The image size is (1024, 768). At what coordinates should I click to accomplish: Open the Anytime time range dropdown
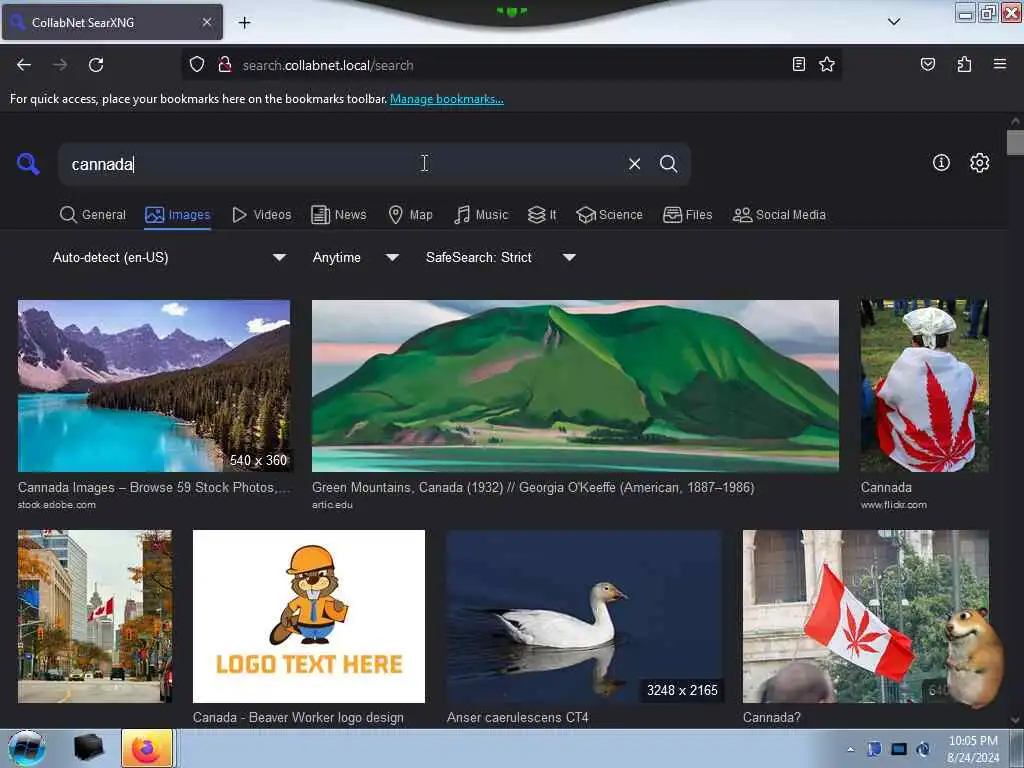355,257
